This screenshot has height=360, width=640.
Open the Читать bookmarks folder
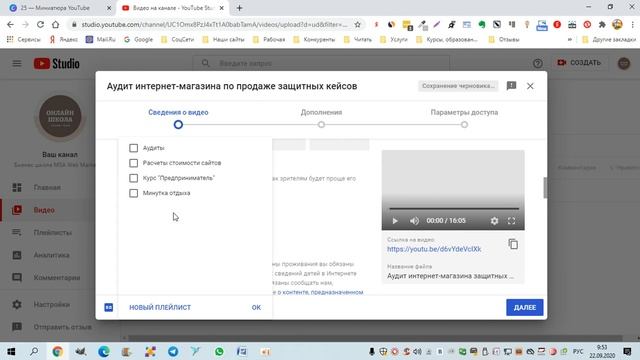358,40
